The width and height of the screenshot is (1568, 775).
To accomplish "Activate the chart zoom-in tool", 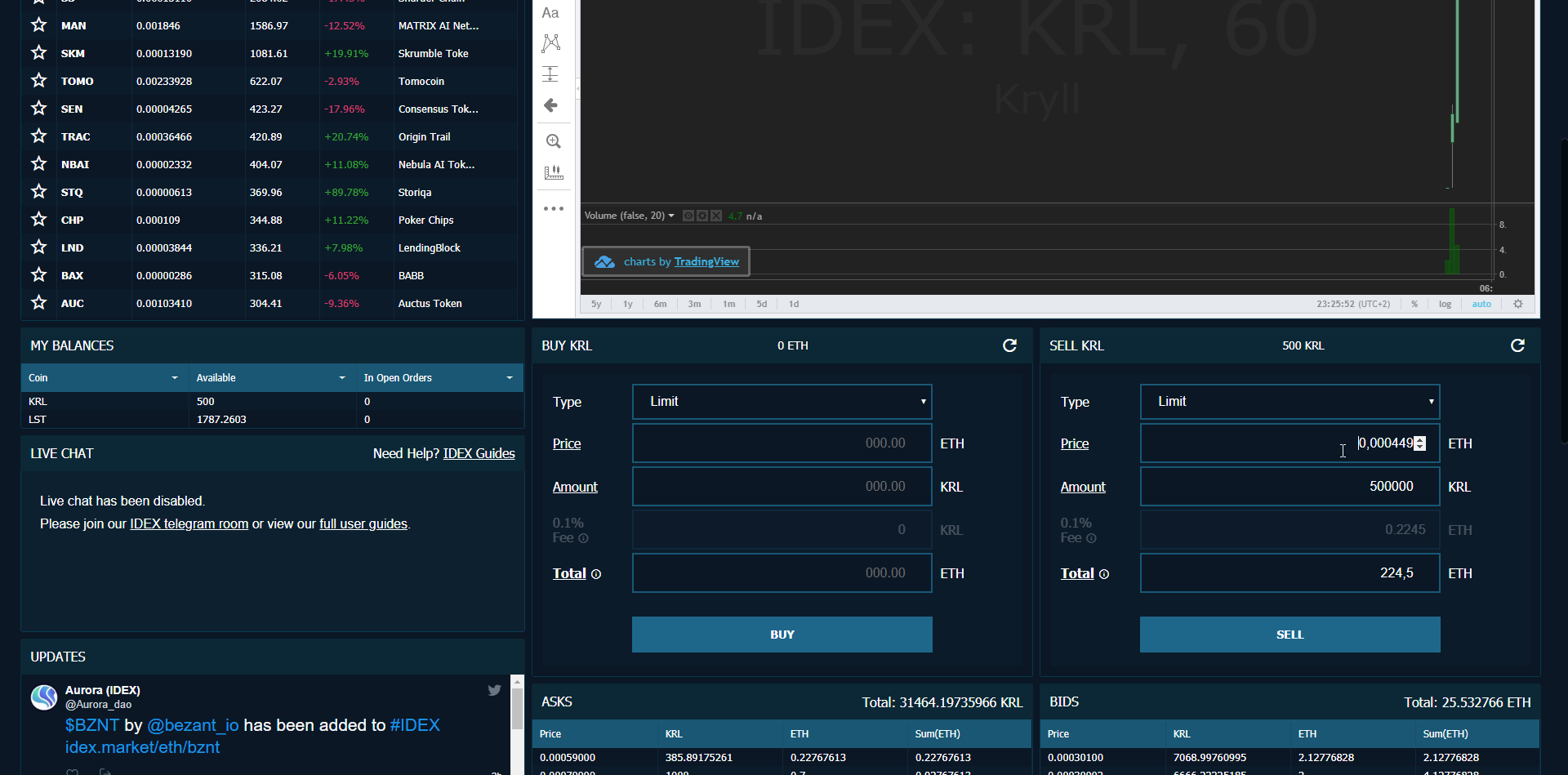I will point(553,141).
